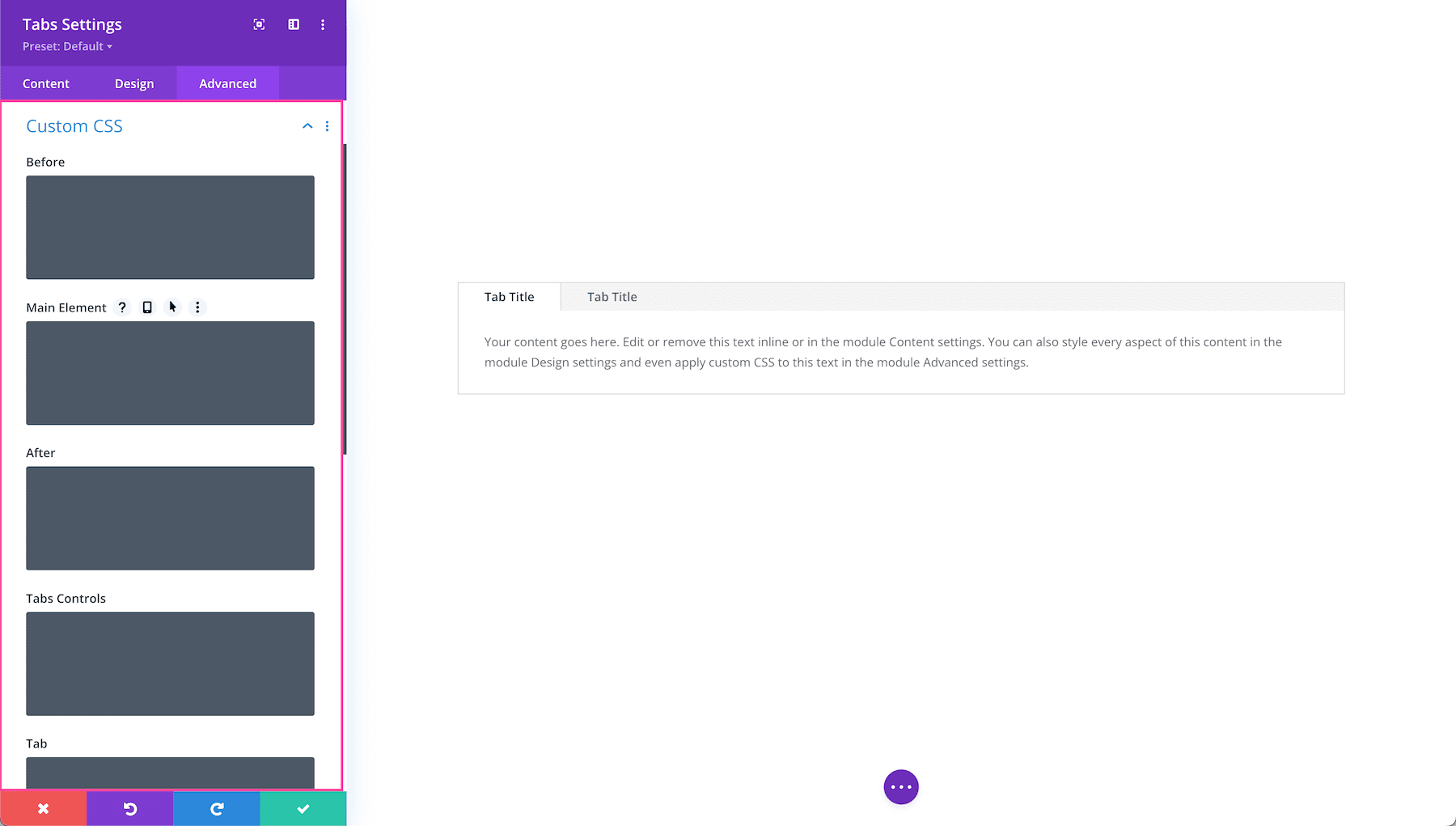Discard changes with the red X button
Screen dimensions: 1456x826
pos(43,807)
